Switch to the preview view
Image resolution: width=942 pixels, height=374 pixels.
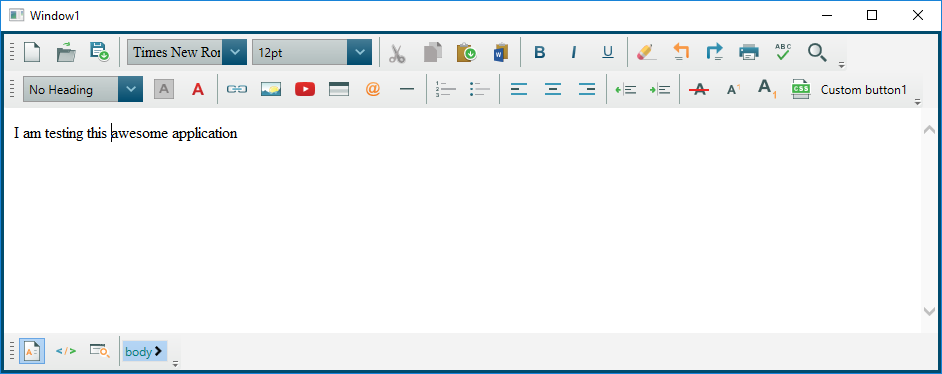coord(100,351)
